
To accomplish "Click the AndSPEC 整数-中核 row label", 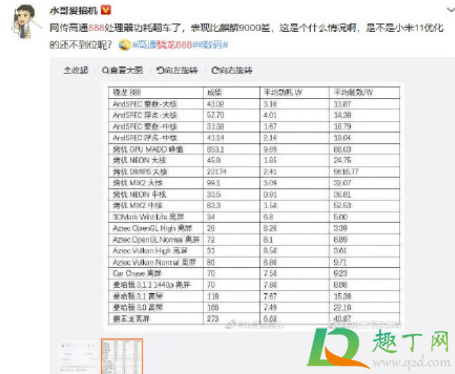I will pos(145,127).
